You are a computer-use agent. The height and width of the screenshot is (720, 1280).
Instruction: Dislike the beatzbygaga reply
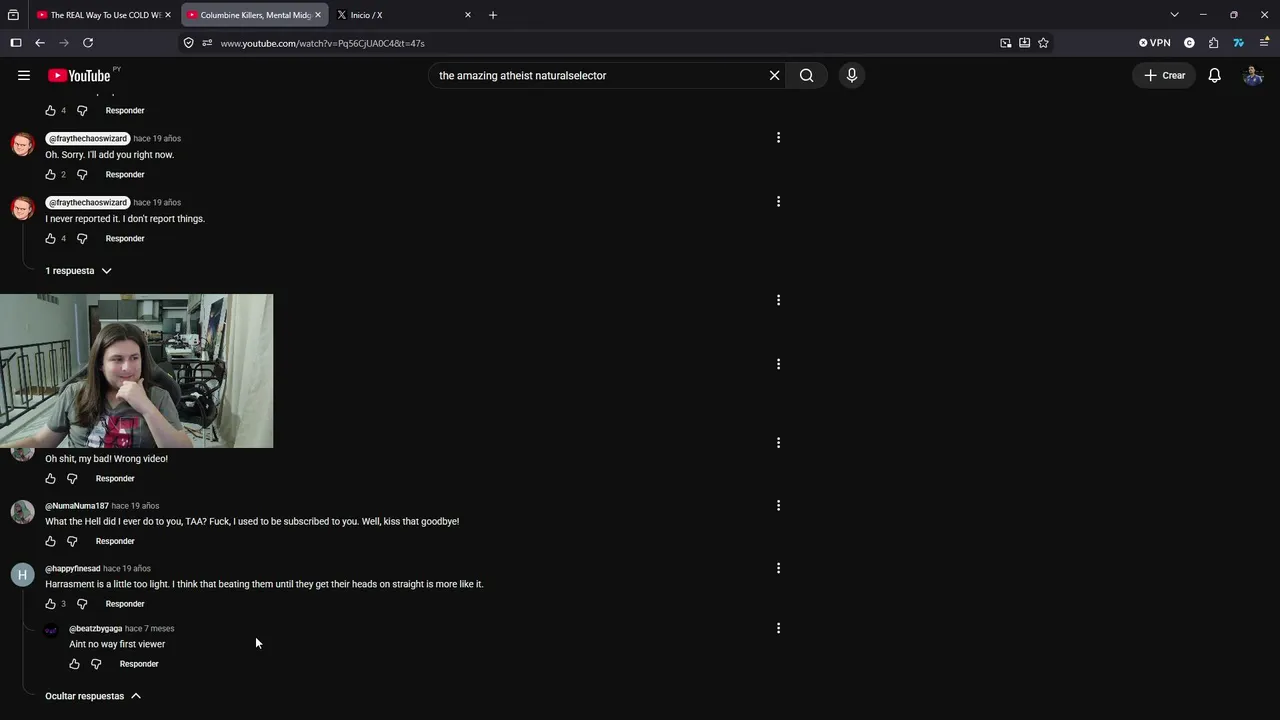96,664
